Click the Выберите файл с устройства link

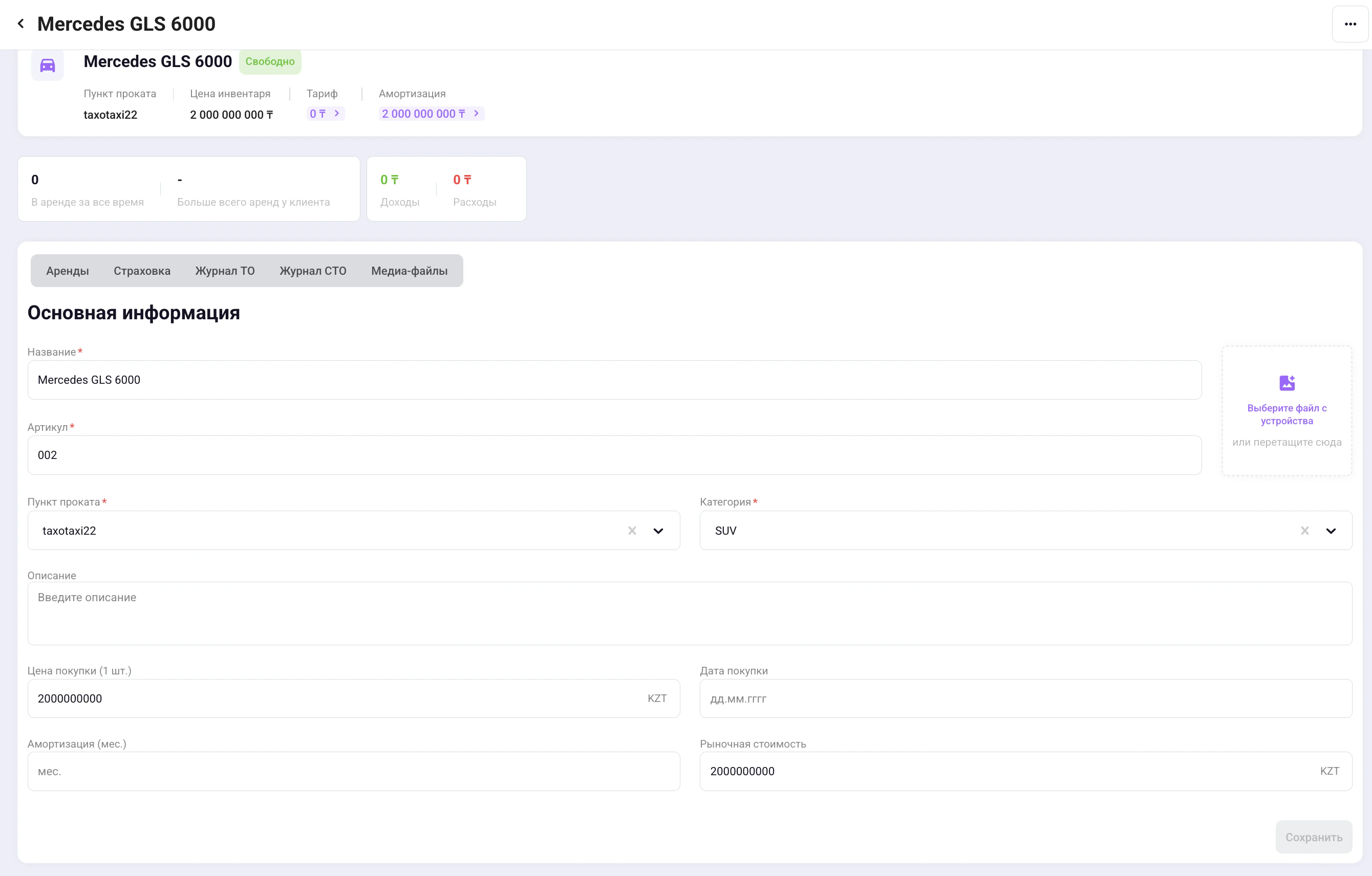[1287, 414]
